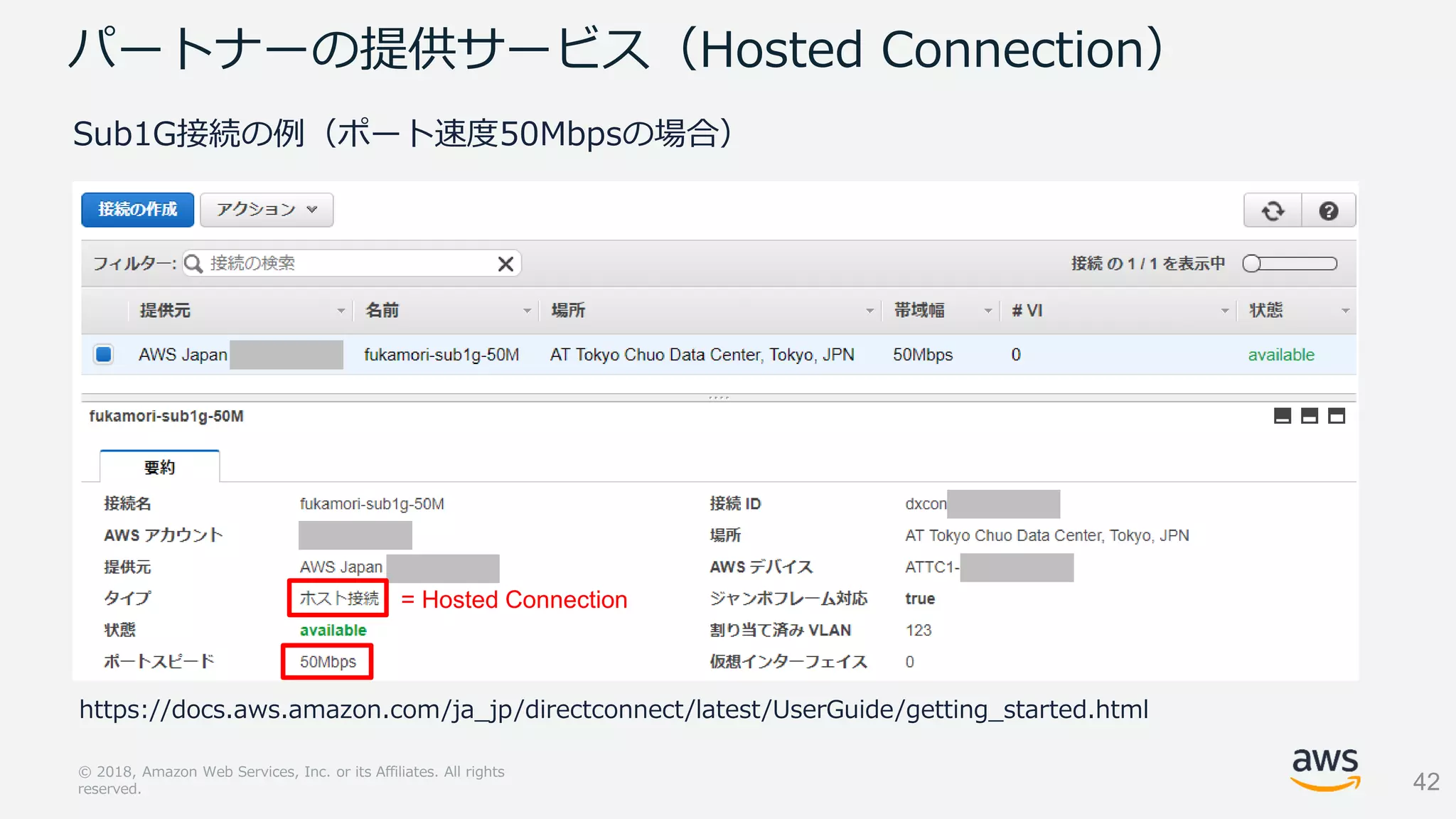Clear the filter with the X icon
Image resolution: width=1456 pixels, height=819 pixels.
(x=505, y=264)
